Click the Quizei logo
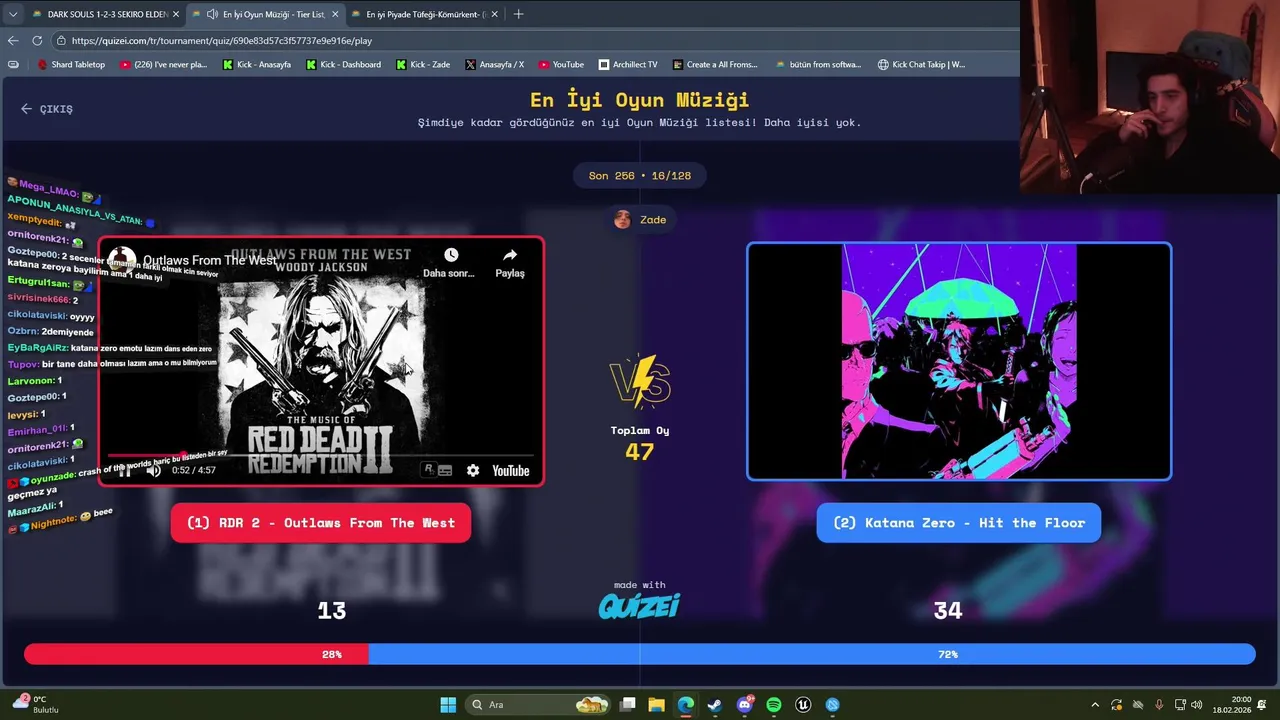Viewport: 1280px width, 720px height. [639, 605]
